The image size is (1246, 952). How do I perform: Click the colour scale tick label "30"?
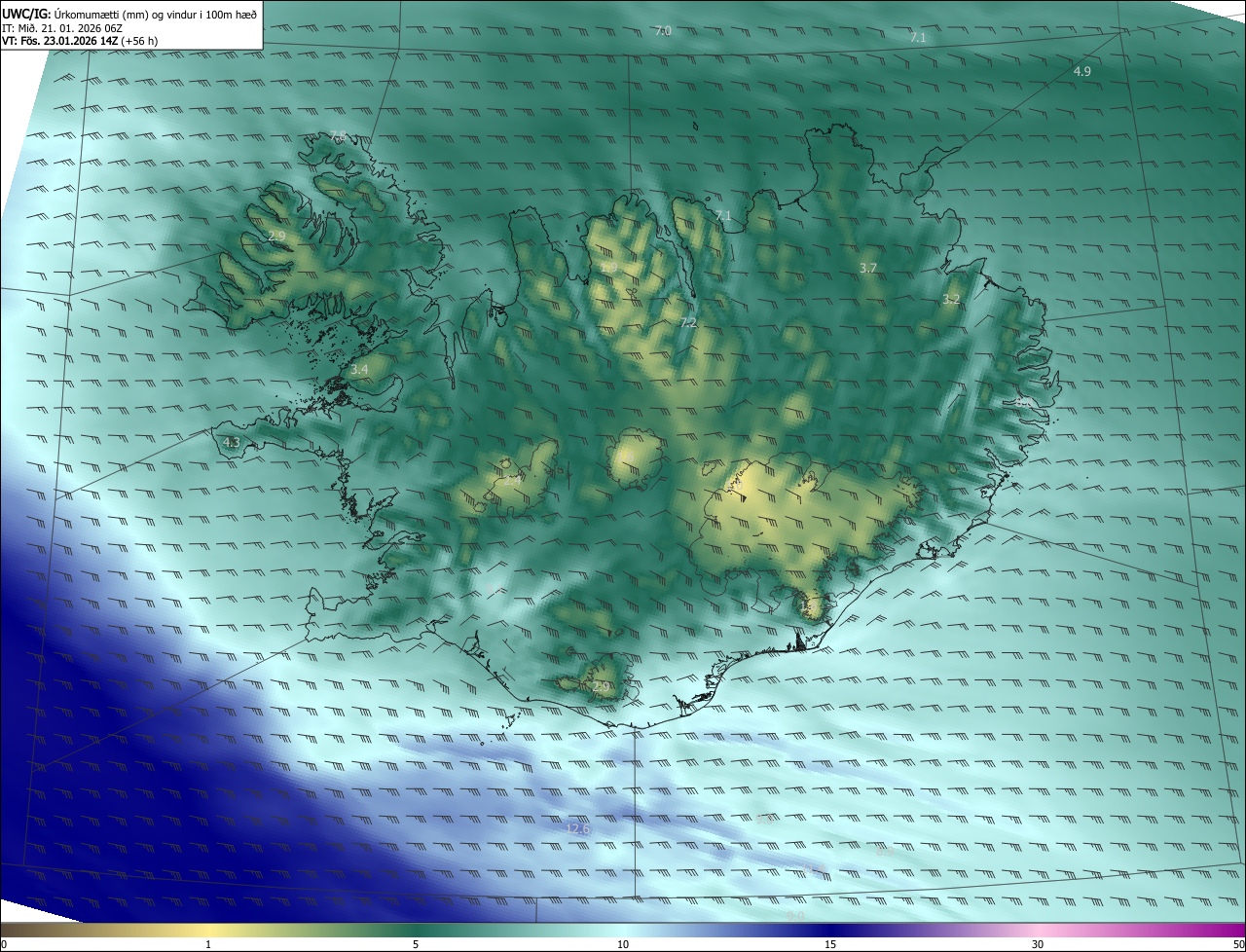(x=1038, y=945)
